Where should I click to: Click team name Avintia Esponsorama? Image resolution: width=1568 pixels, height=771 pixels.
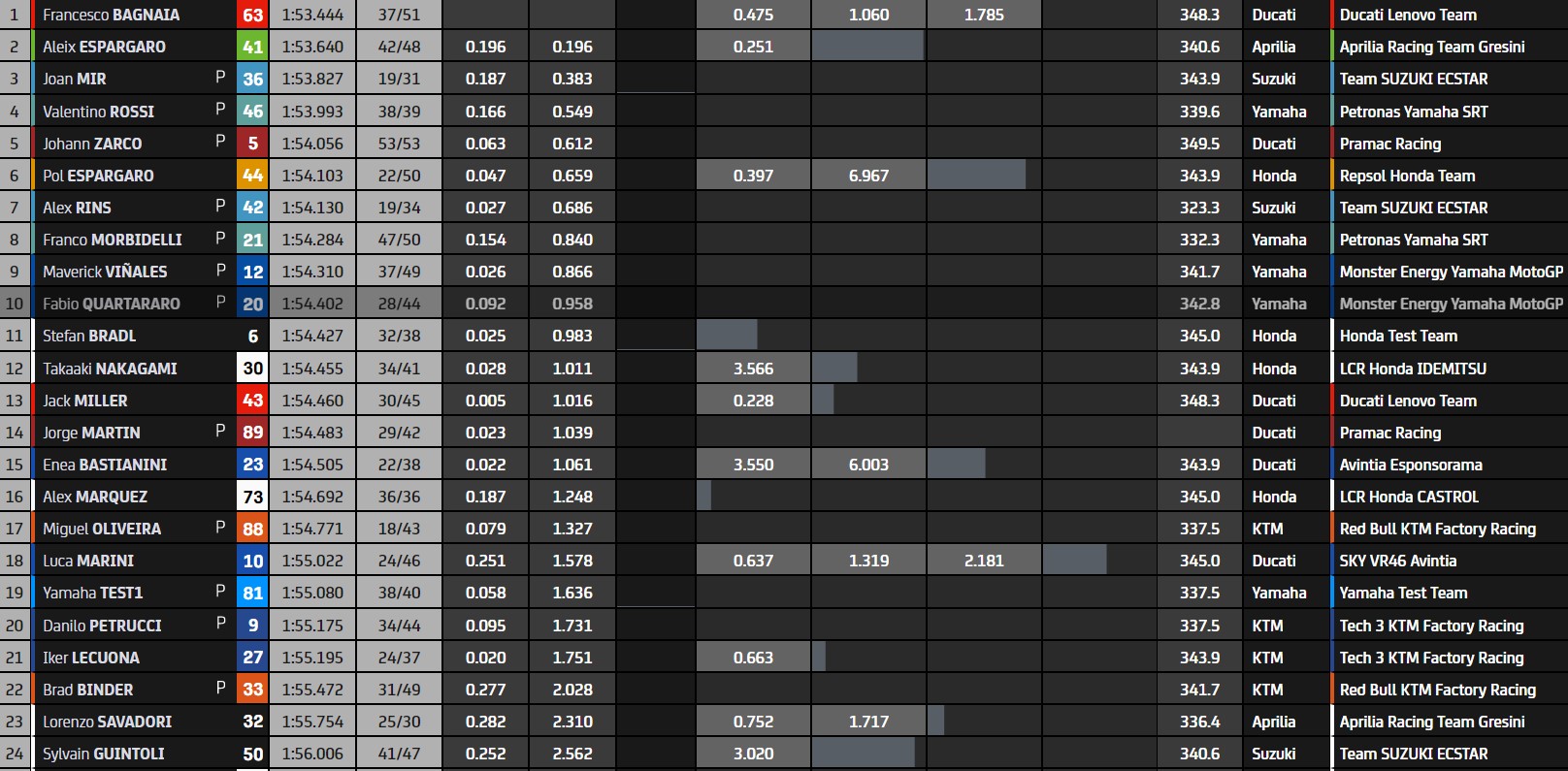tap(1411, 465)
